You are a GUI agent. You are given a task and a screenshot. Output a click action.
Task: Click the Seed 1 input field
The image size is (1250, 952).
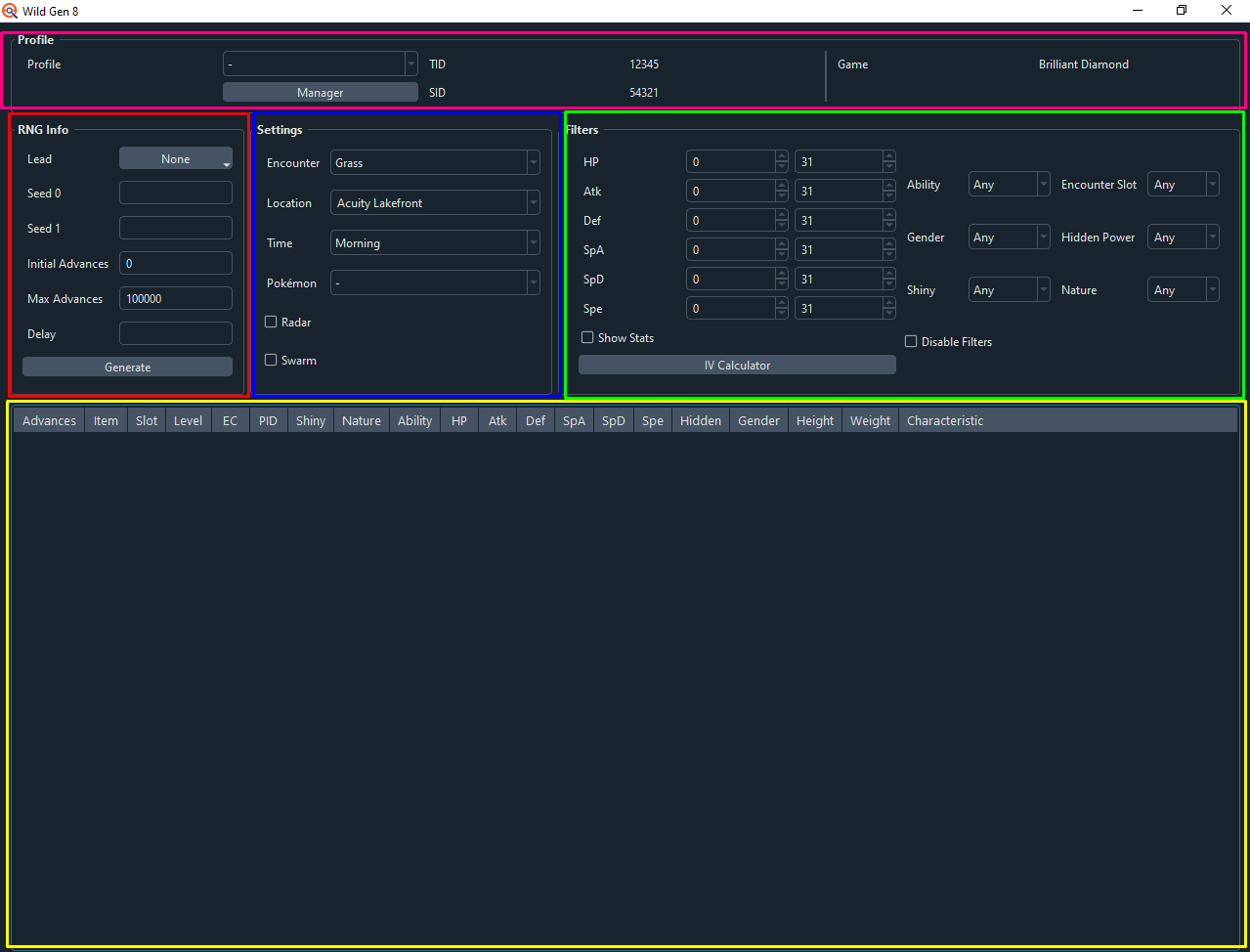(x=176, y=229)
